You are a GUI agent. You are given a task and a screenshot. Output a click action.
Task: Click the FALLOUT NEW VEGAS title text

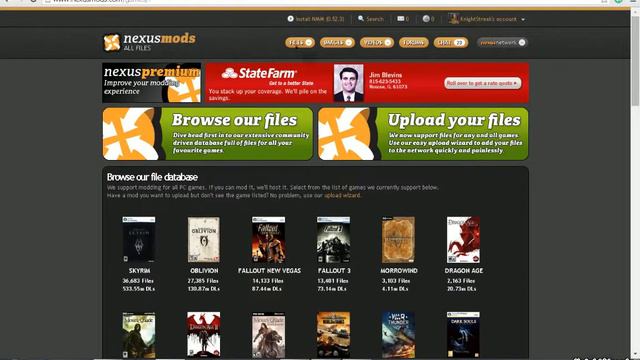pyautogui.click(x=269, y=271)
